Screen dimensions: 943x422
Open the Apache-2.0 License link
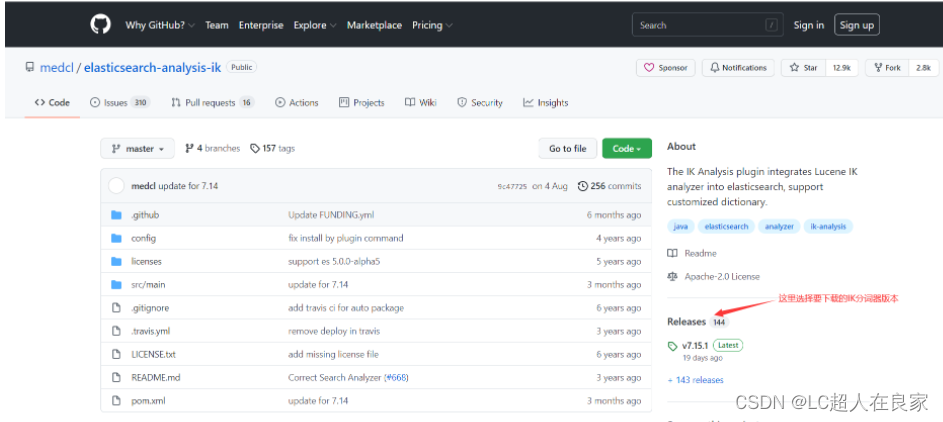[x=722, y=277]
